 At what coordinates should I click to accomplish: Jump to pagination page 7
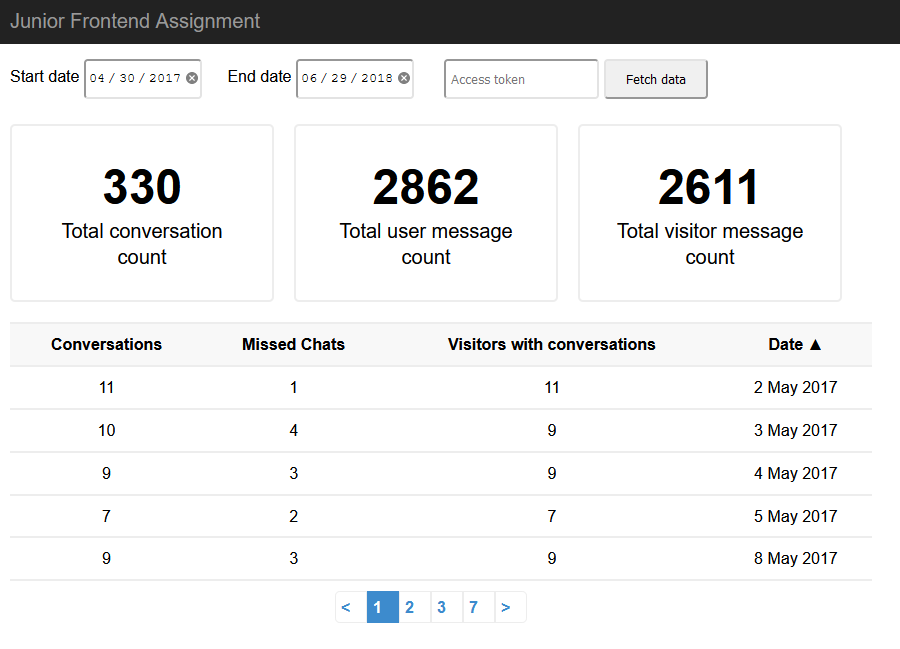[479, 607]
